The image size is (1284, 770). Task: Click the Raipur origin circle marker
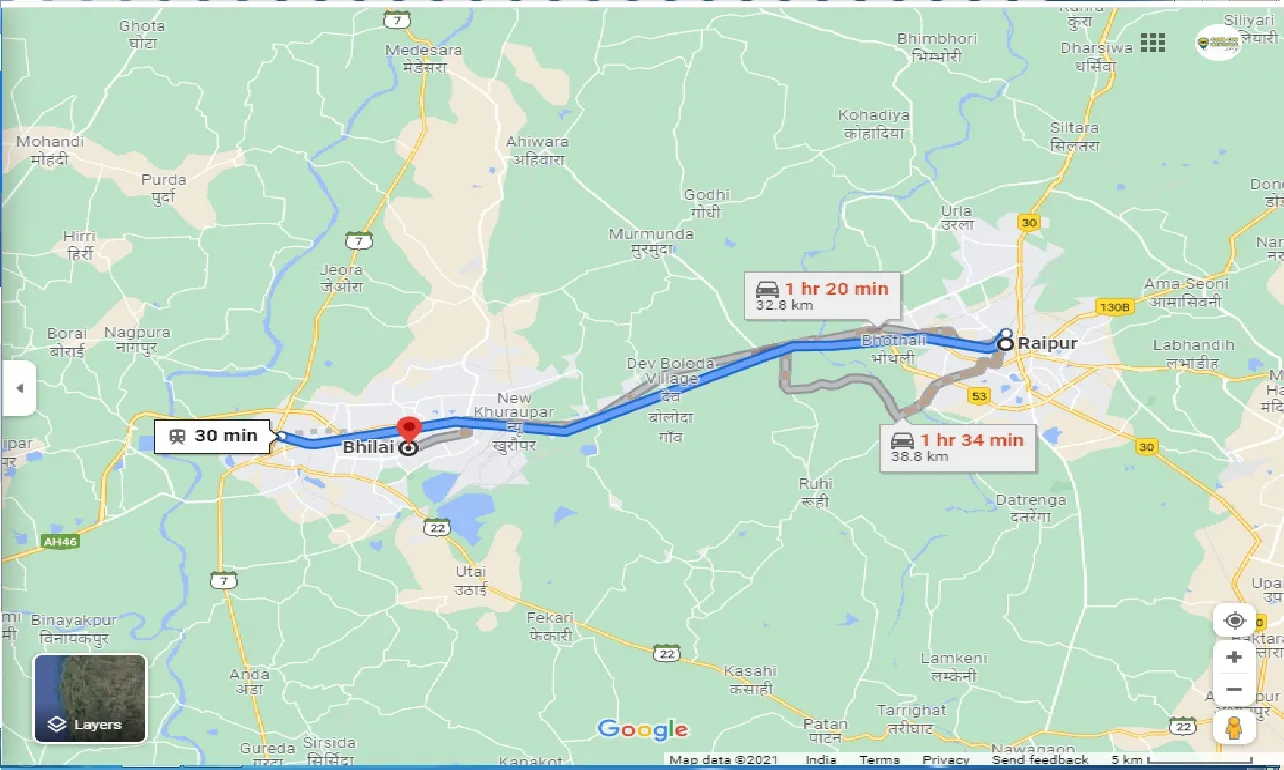point(1004,340)
